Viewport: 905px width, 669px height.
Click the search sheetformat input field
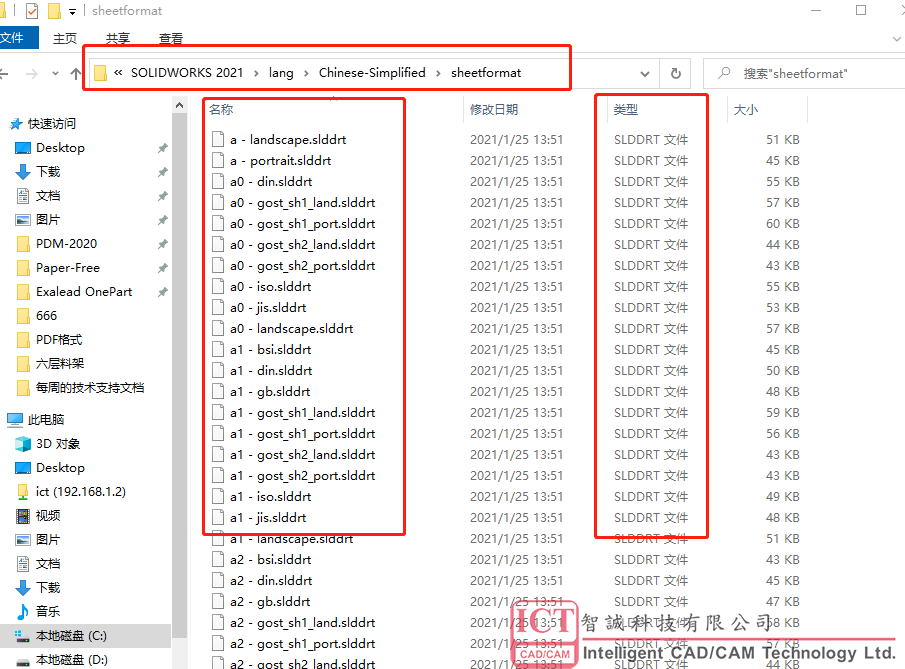(806, 73)
